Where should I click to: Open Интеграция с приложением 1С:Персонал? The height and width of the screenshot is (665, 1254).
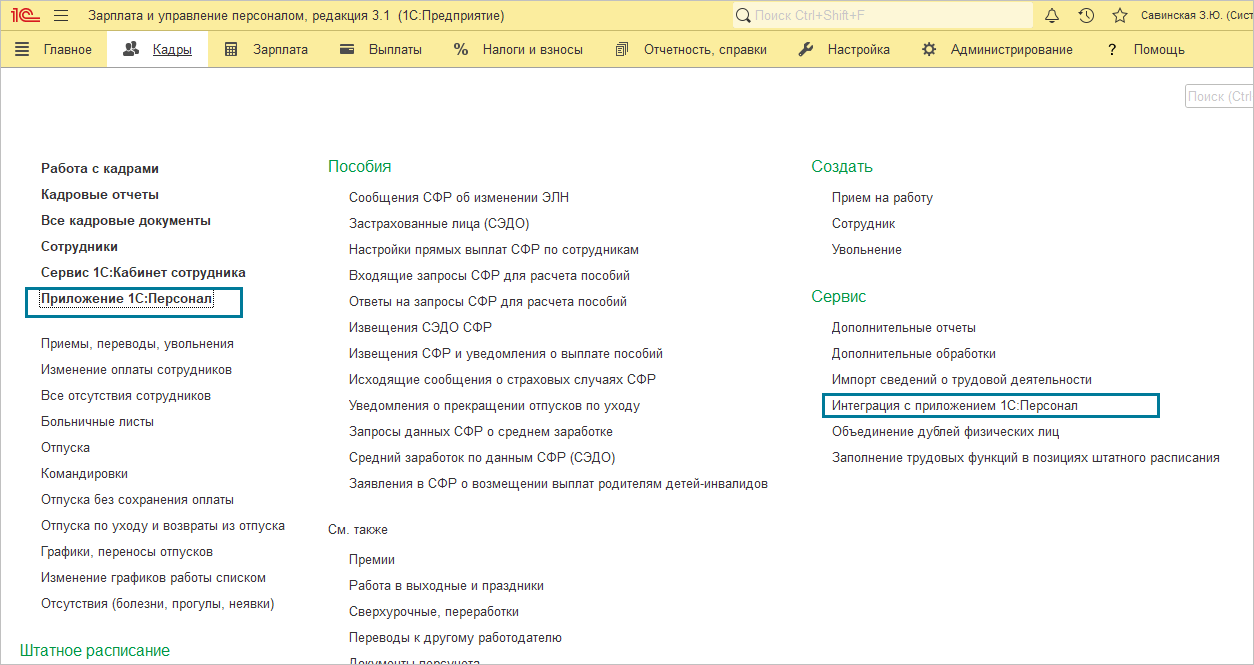(x=955, y=406)
